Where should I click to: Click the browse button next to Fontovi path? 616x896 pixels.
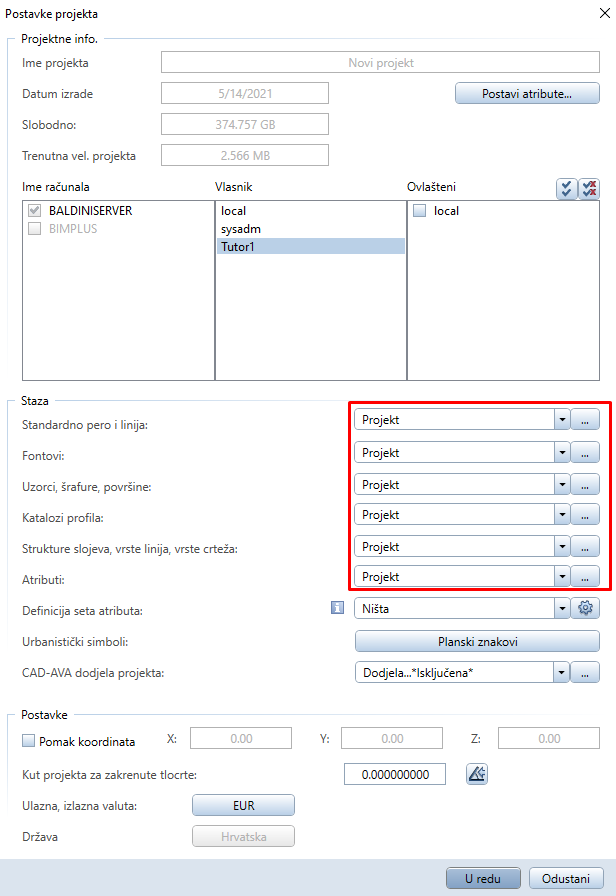coord(585,453)
